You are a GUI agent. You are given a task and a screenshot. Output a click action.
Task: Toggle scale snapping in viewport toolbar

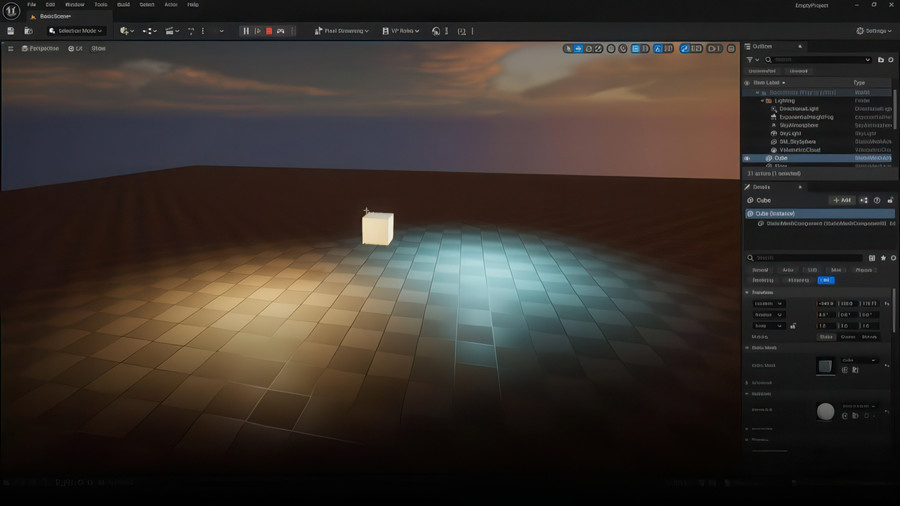[x=684, y=49]
